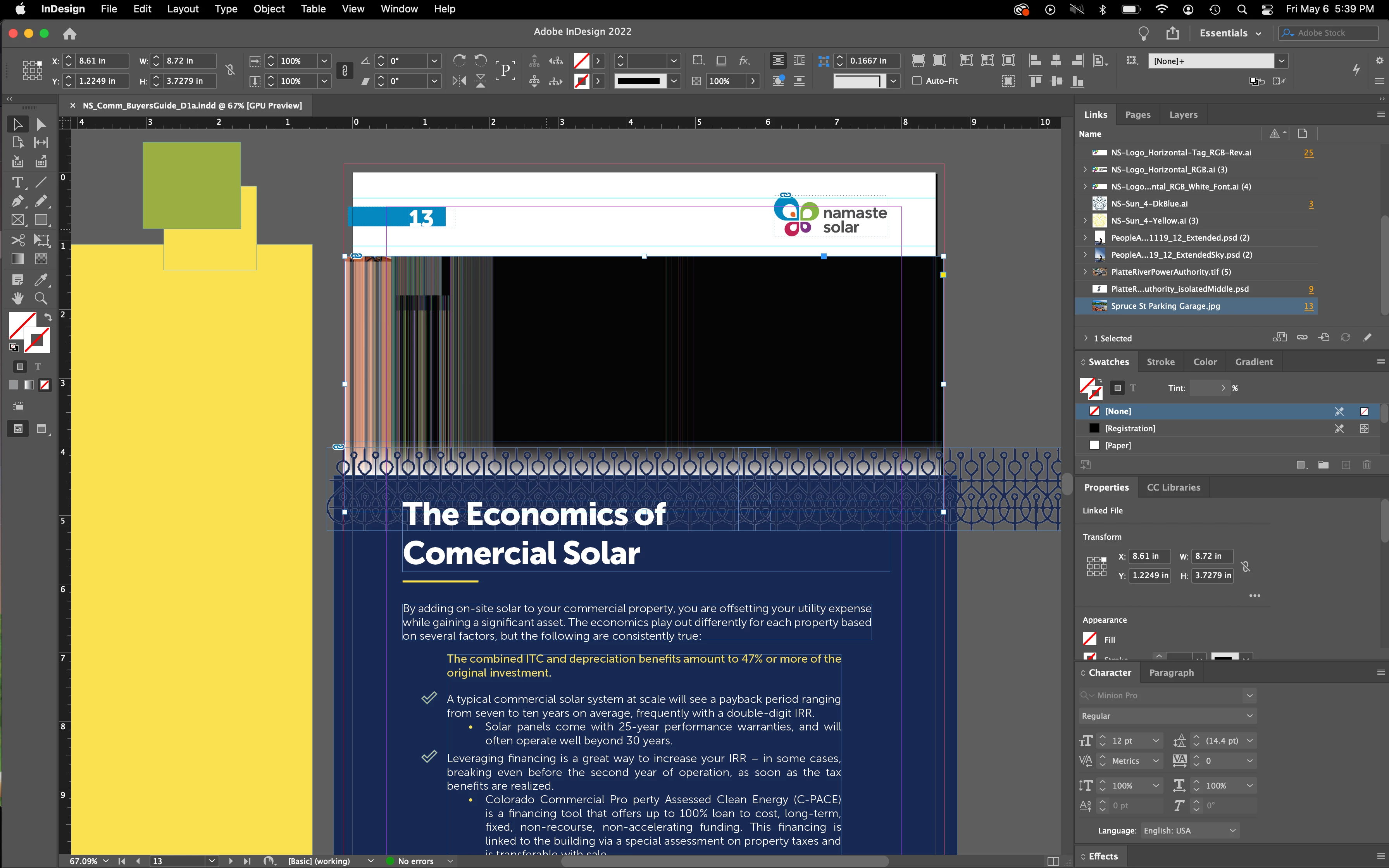The height and width of the screenshot is (868, 1389).
Task: Select the Type tool
Action: pos(17,183)
